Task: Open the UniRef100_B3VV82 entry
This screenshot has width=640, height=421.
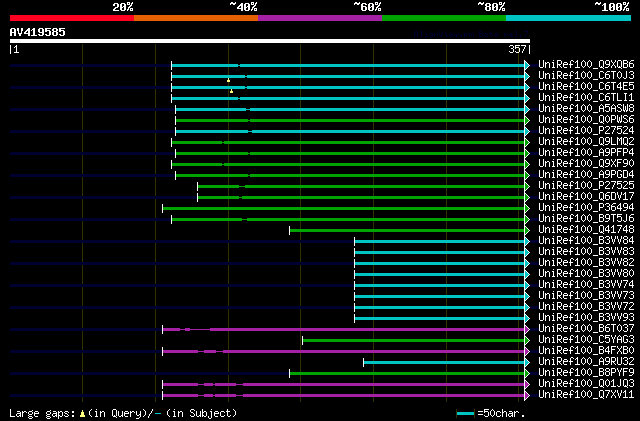Action: click(x=586, y=263)
